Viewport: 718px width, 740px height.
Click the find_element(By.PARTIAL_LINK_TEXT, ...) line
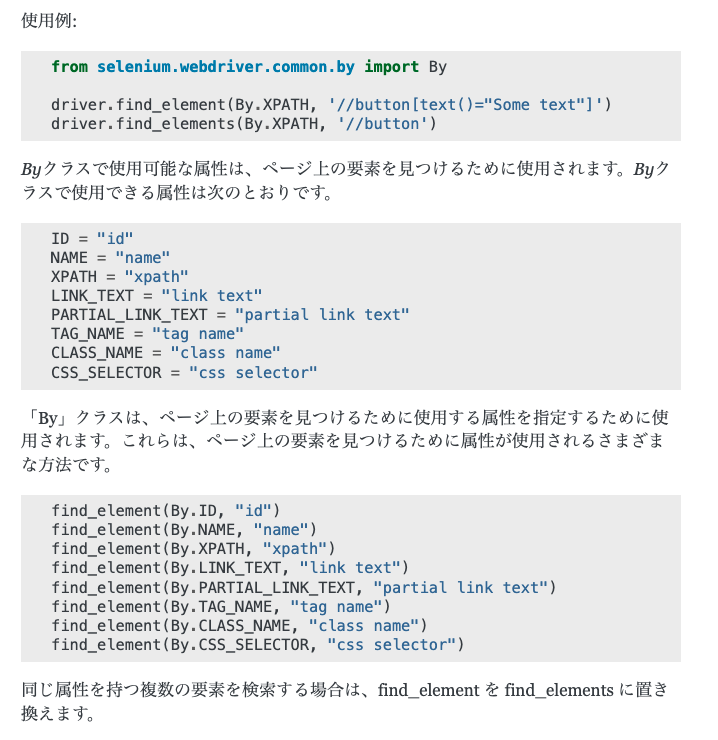302,587
